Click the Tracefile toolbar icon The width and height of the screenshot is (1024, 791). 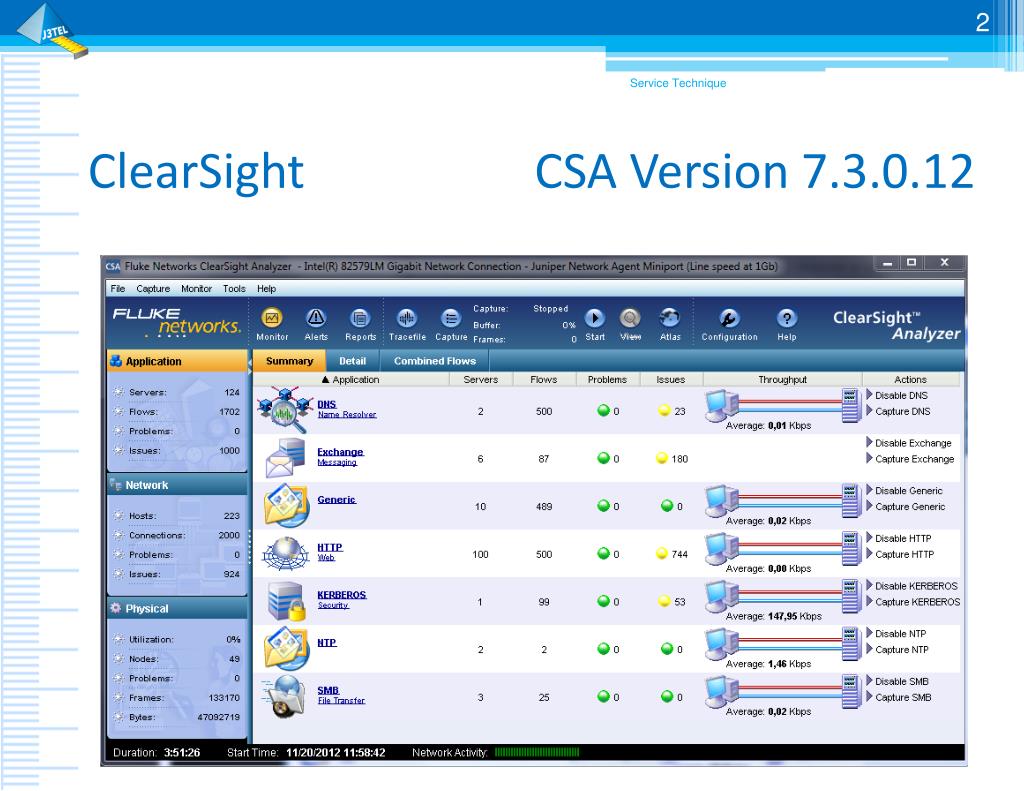click(x=406, y=319)
